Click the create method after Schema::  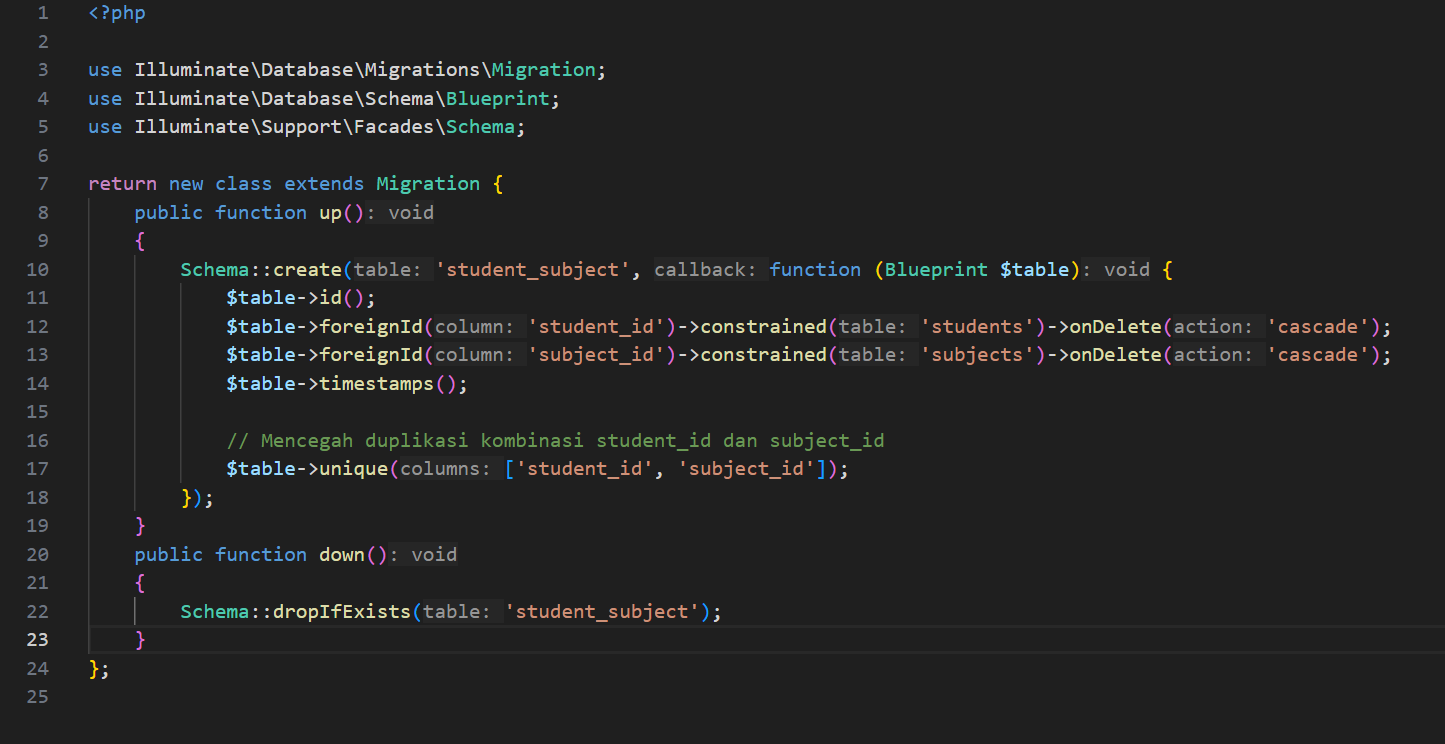point(307,270)
